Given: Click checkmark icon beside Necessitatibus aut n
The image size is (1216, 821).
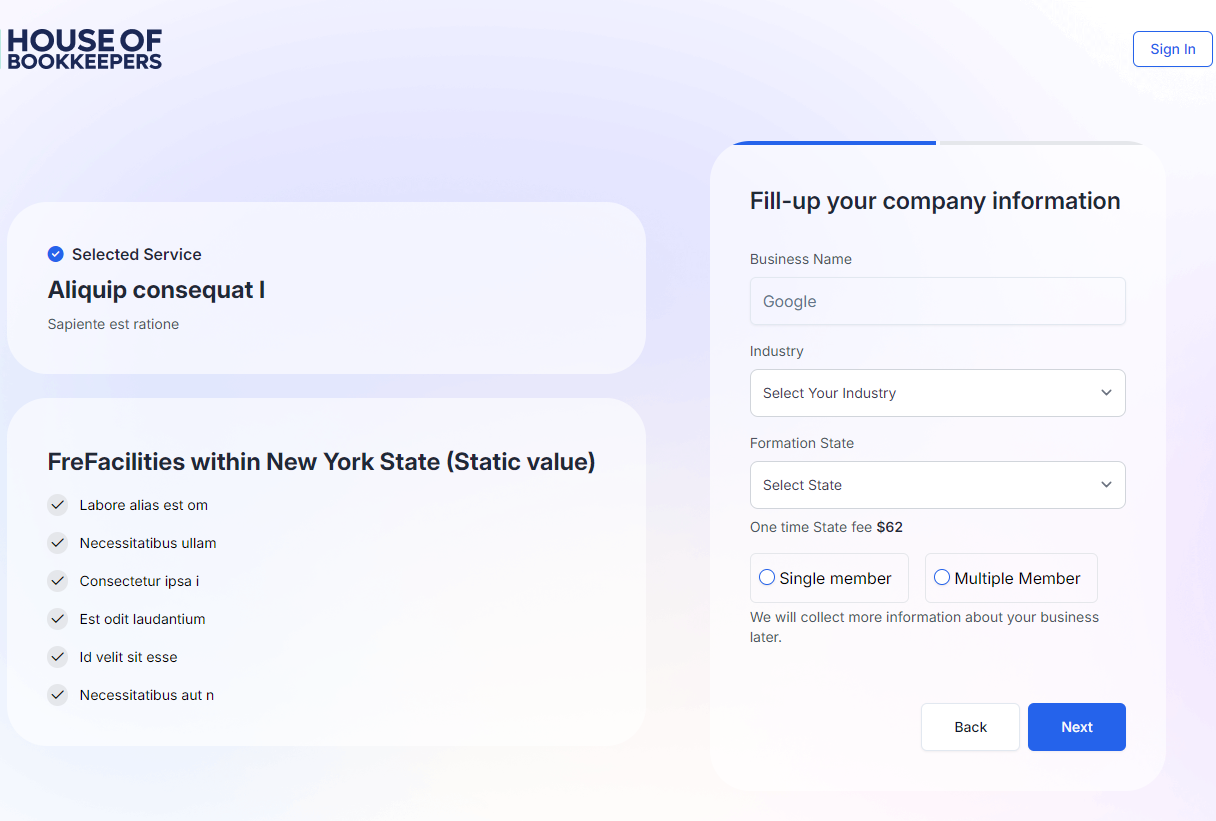Looking at the screenshot, I should (58, 695).
